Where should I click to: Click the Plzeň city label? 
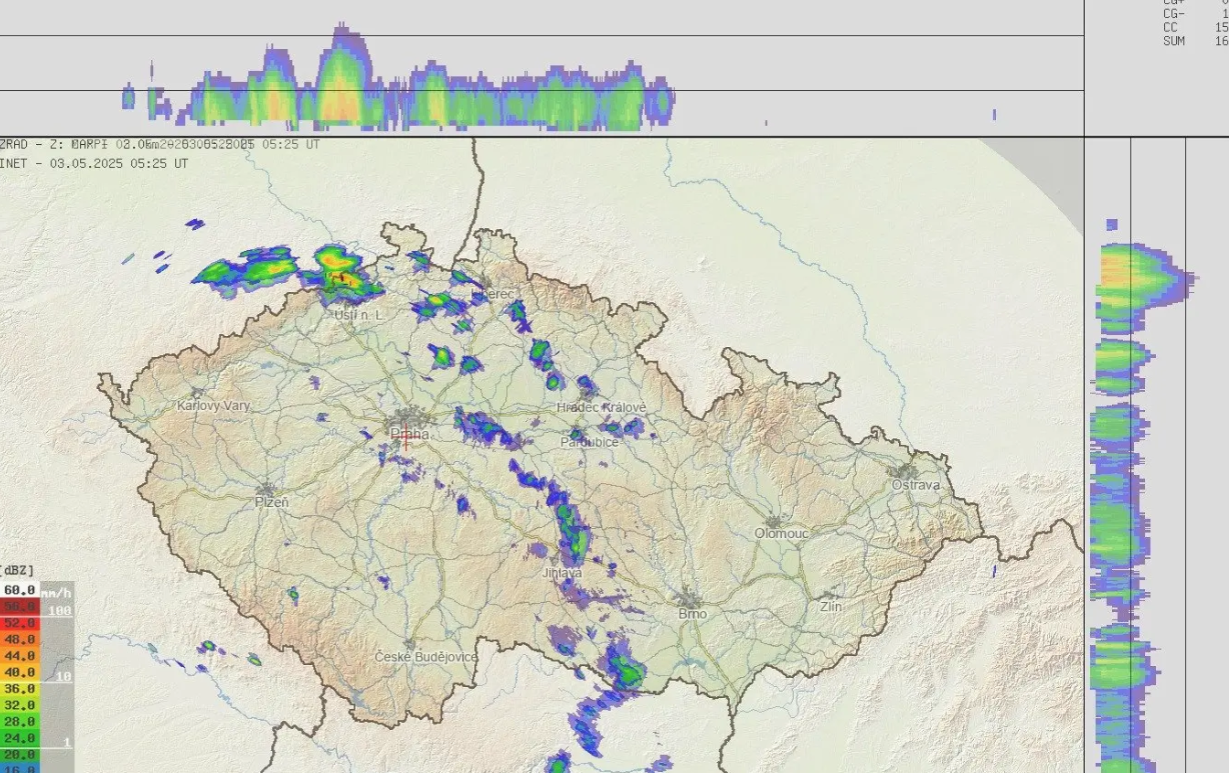click(x=272, y=502)
